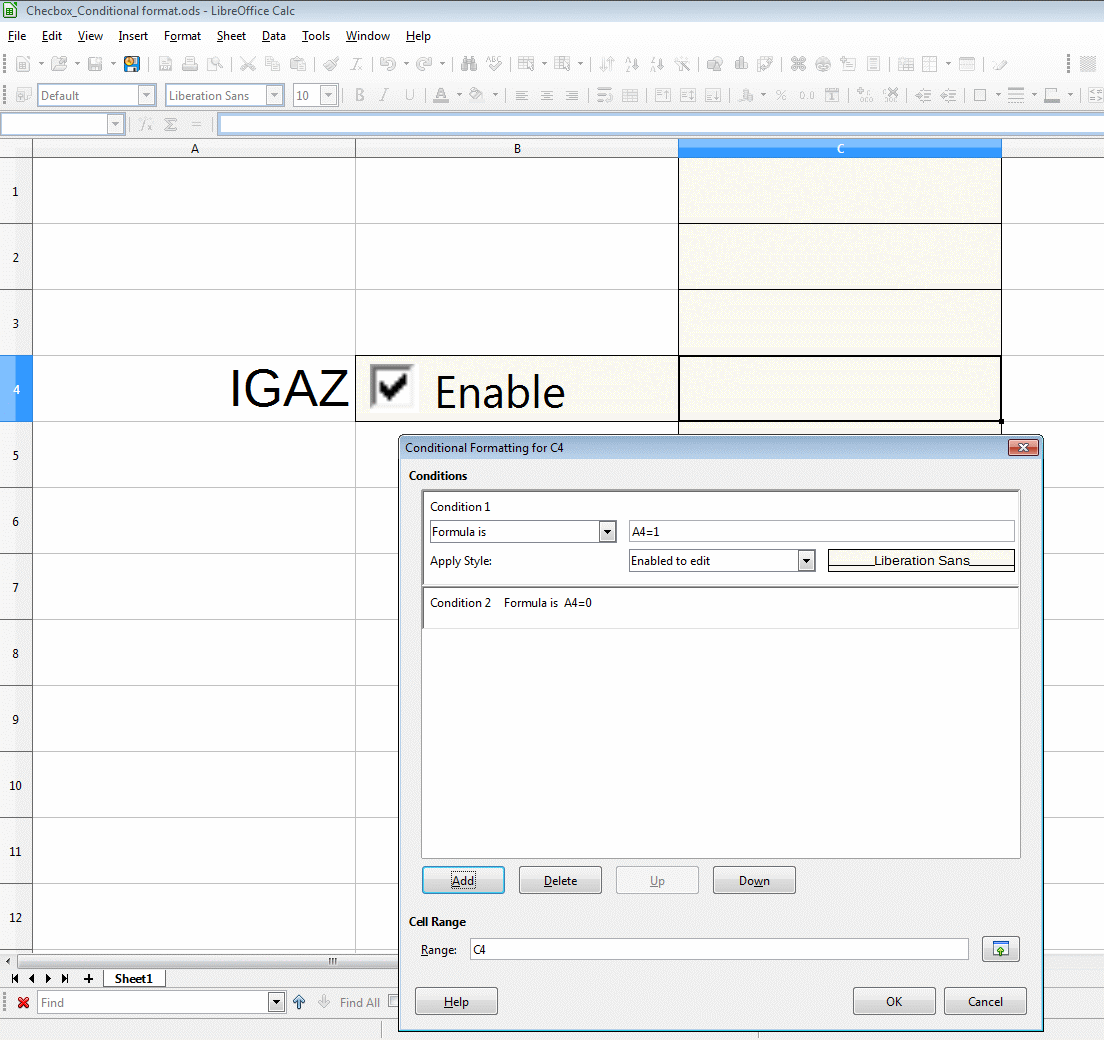This screenshot has height=1040, width=1104.
Task: Click the Cut scissors icon
Action: (247, 64)
